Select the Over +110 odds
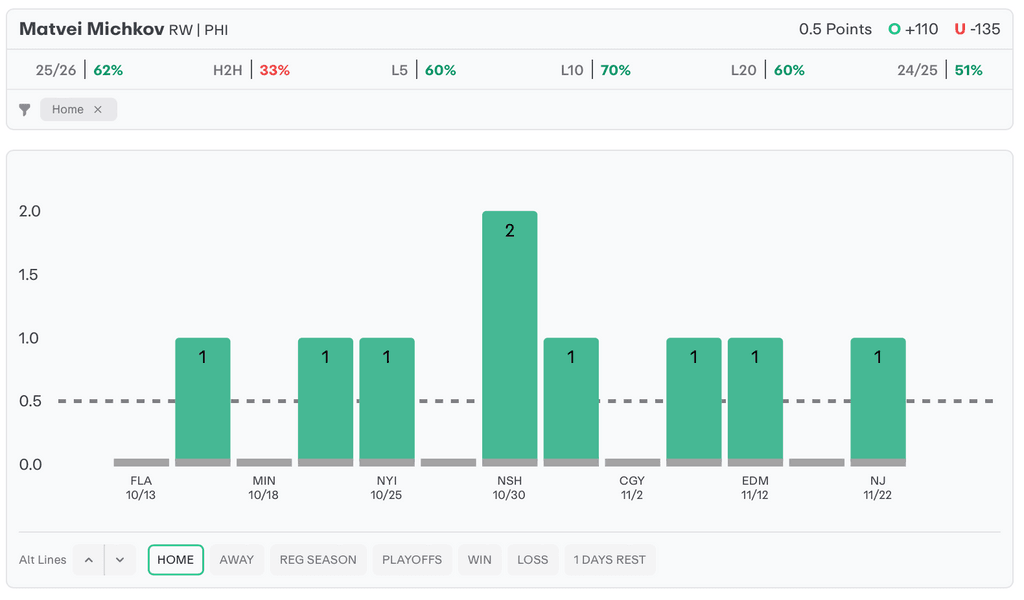1024x600 pixels. [914, 29]
